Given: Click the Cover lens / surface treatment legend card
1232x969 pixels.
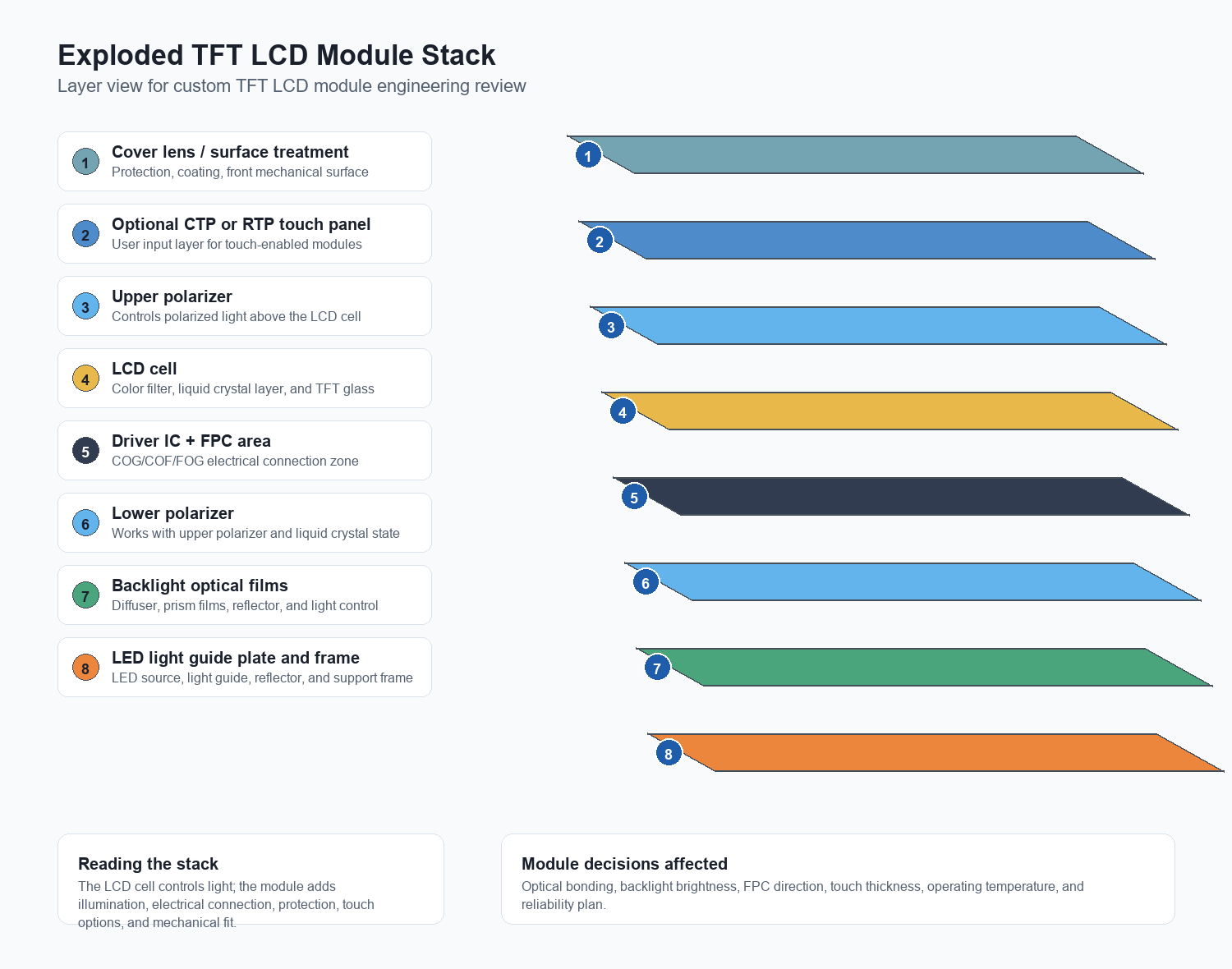Looking at the screenshot, I should [x=245, y=162].
